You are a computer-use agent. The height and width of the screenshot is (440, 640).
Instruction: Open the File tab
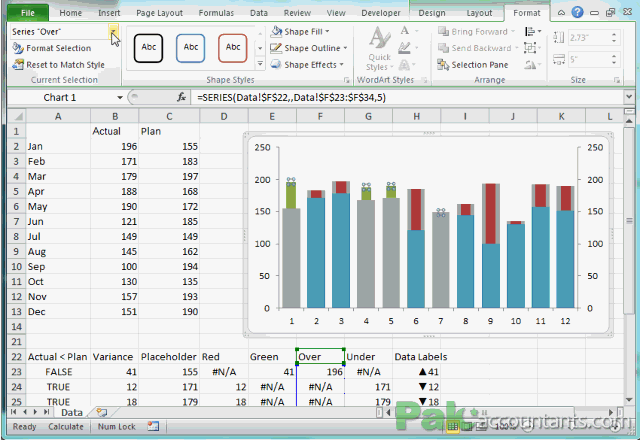(28, 13)
